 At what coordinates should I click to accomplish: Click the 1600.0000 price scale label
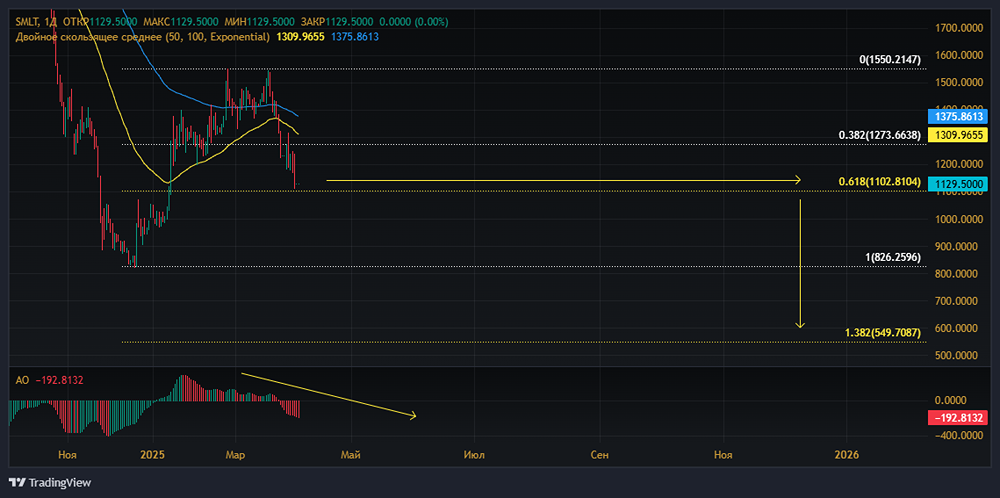tap(959, 55)
